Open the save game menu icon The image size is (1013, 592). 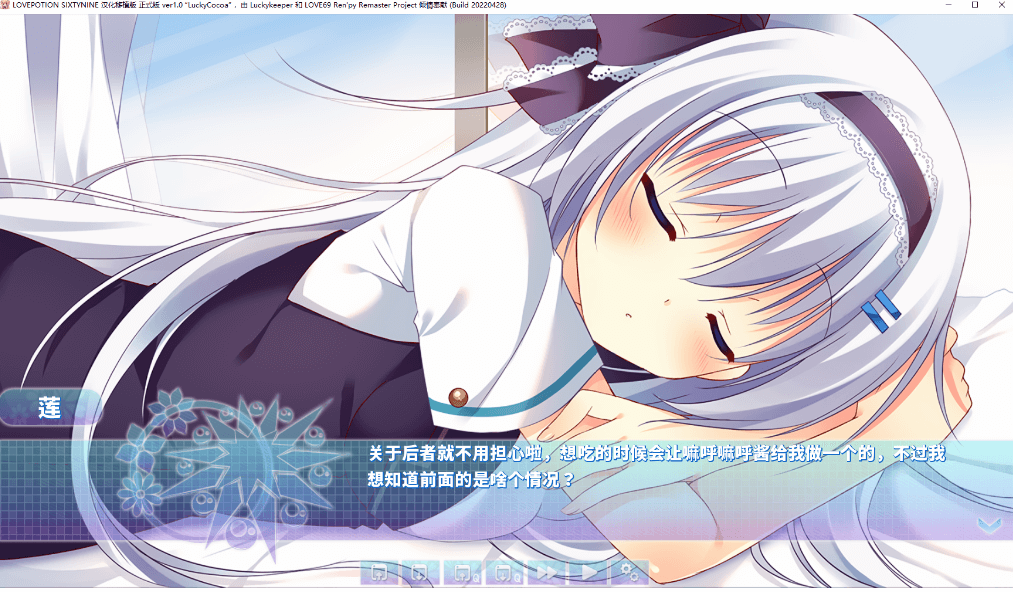(x=380, y=572)
